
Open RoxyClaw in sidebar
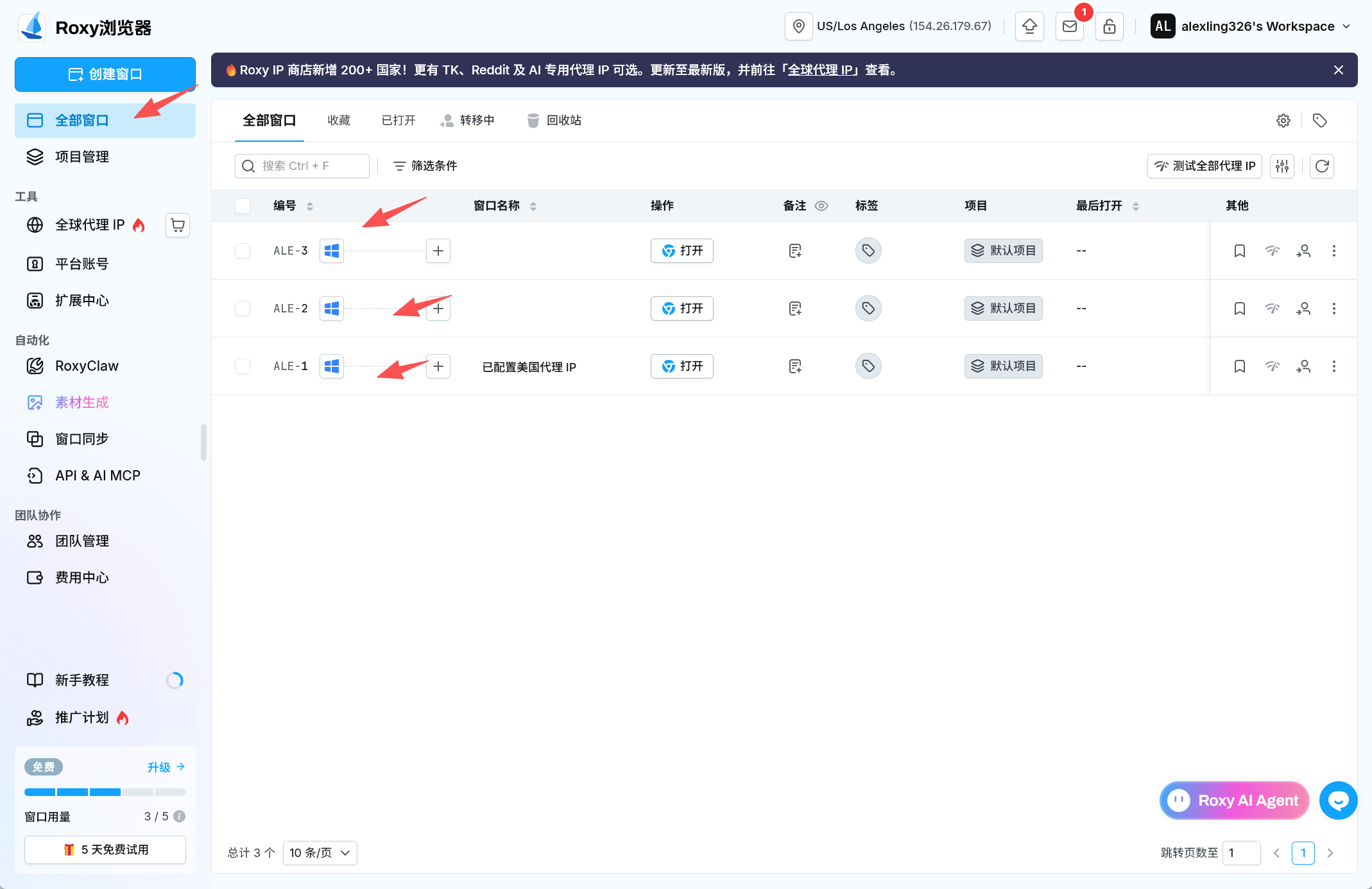[x=105, y=366]
